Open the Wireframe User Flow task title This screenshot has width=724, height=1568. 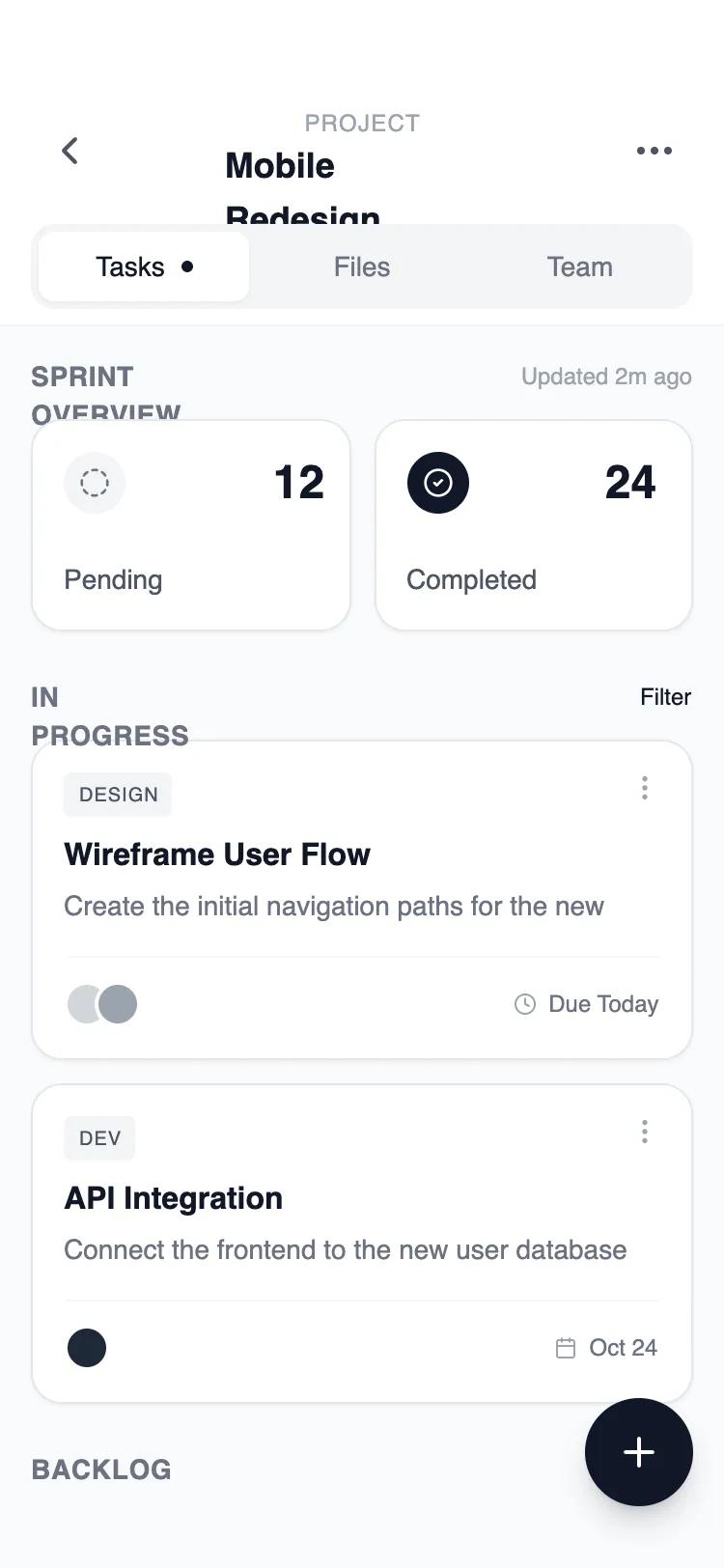pyautogui.click(x=217, y=854)
